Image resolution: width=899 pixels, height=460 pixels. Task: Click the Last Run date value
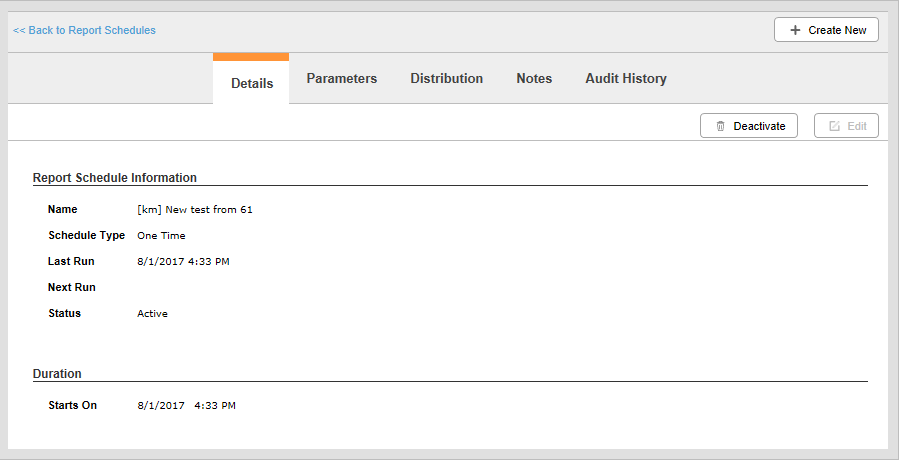click(183, 262)
